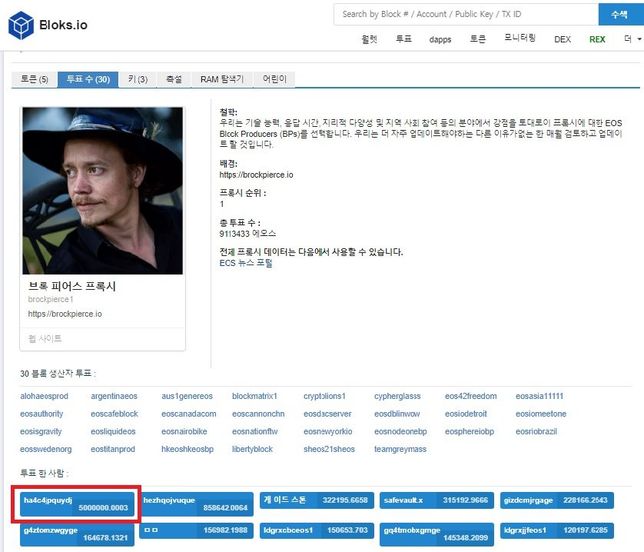The width and height of the screenshot is (644, 552).
Task: Click voter badge hezhqojvuque
Action: [197, 504]
